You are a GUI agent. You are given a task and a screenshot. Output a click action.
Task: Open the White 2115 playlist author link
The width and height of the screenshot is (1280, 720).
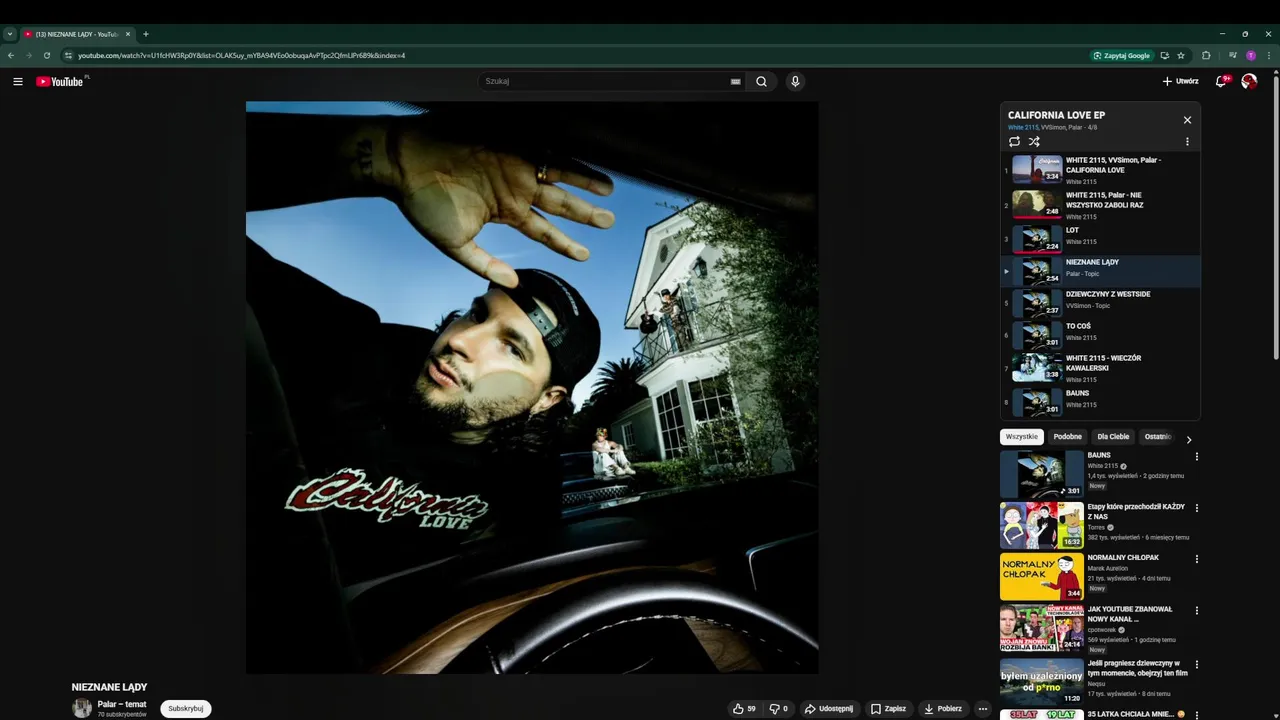[1023, 128]
